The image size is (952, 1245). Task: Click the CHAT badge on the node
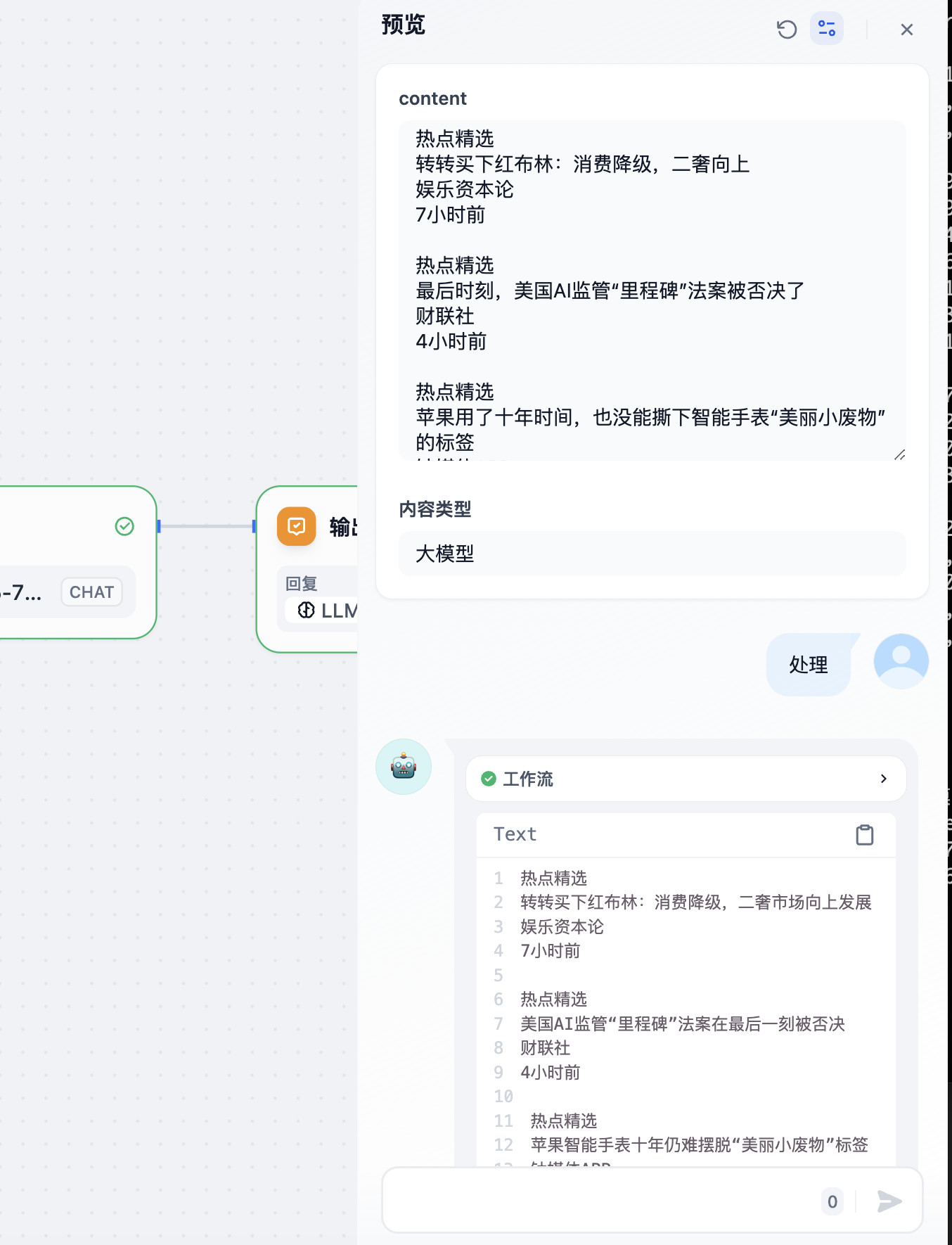(x=91, y=592)
